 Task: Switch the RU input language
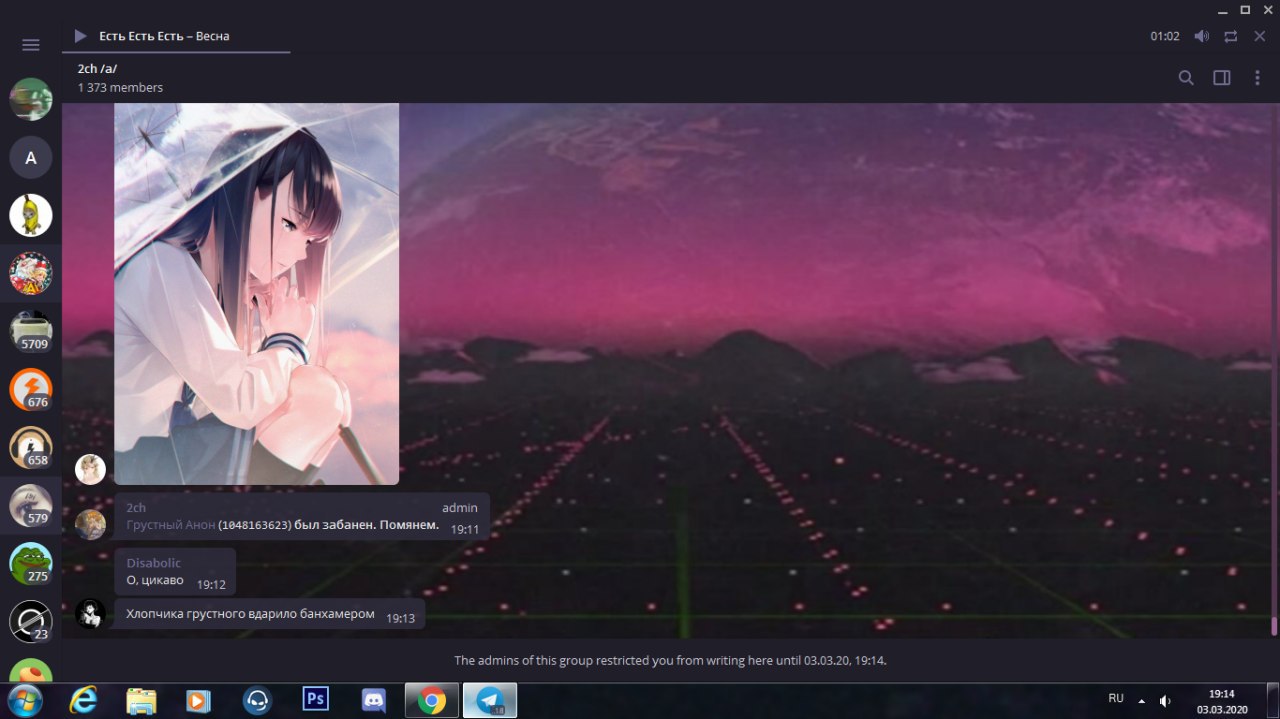pyautogui.click(x=1116, y=698)
